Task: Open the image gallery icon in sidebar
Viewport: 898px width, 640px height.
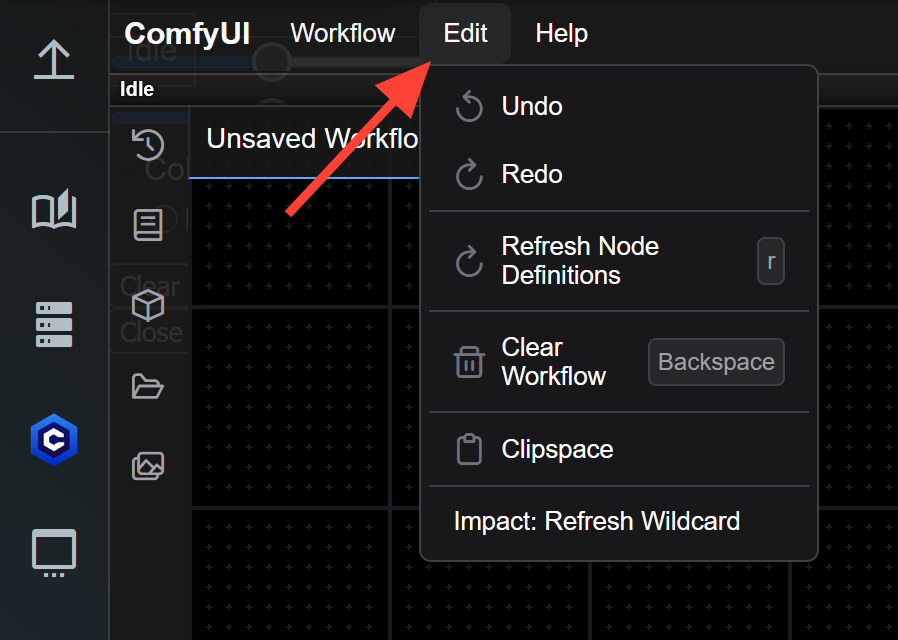Action: click(x=148, y=466)
